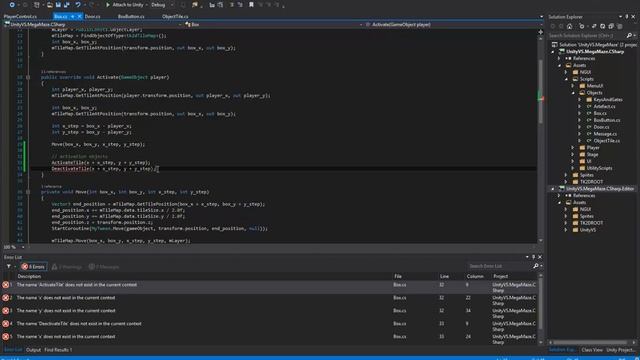Click the bookmark toolbar icon

pos(251,5)
